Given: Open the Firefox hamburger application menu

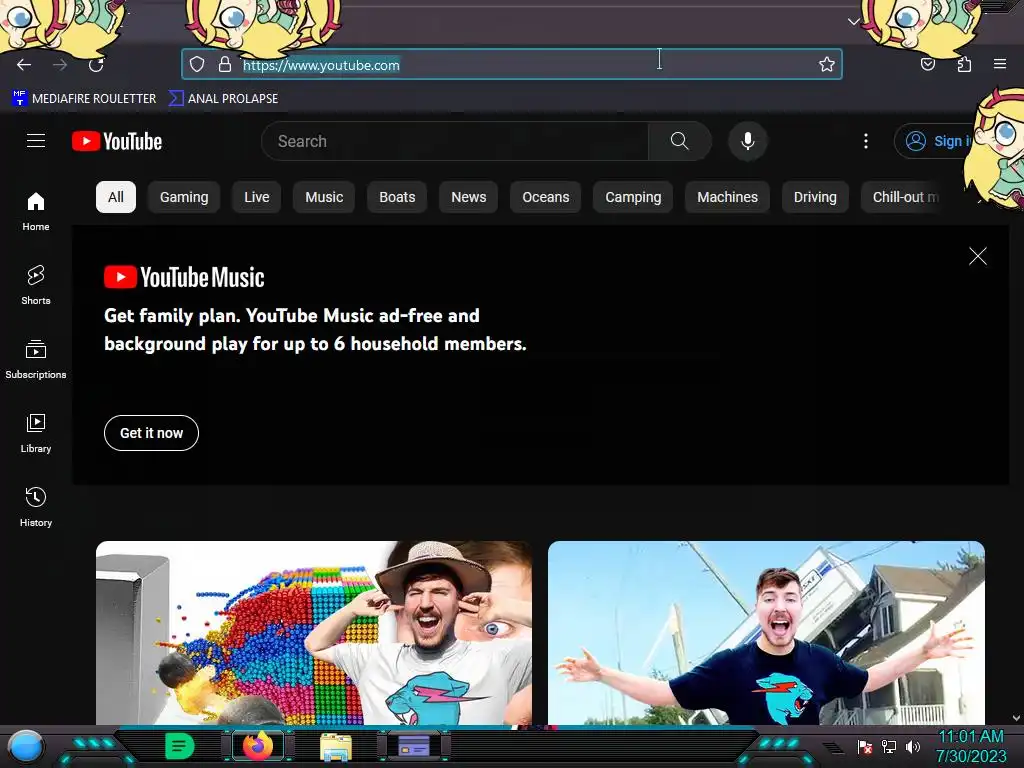Looking at the screenshot, I should click(x=1000, y=64).
